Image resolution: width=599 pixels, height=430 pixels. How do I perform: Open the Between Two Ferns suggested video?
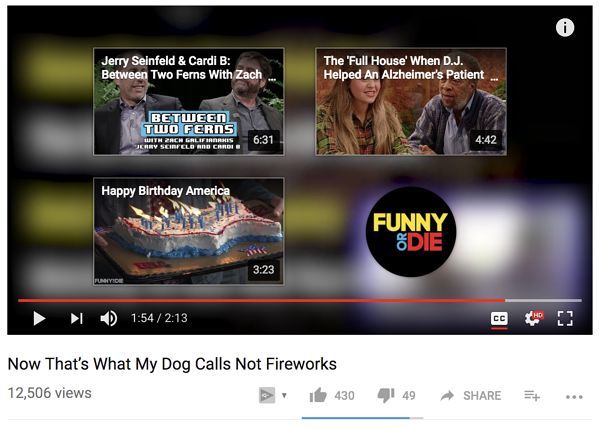tap(189, 102)
